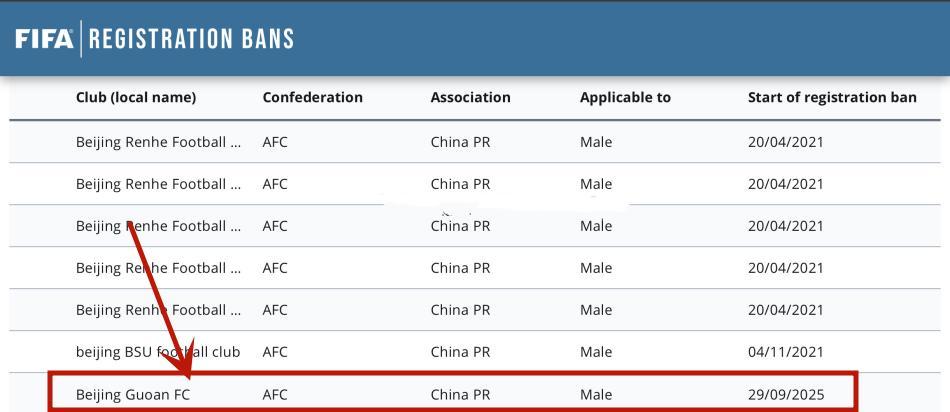Click China PR in Beijing Guoan row

pyautogui.click(x=460, y=395)
